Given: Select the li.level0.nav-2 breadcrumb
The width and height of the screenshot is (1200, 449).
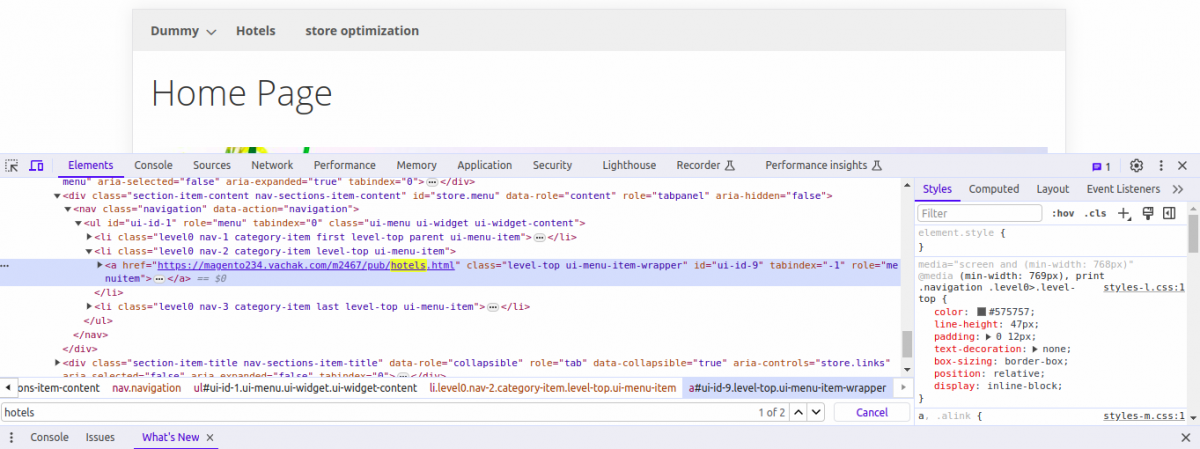Looking at the screenshot, I should click(x=553, y=387).
